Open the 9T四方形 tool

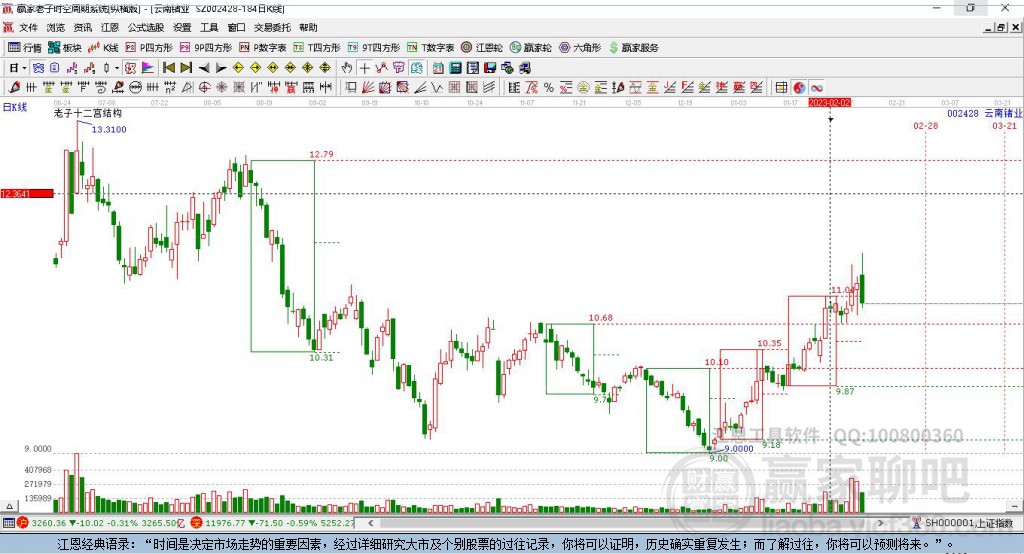tap(374, 48)
